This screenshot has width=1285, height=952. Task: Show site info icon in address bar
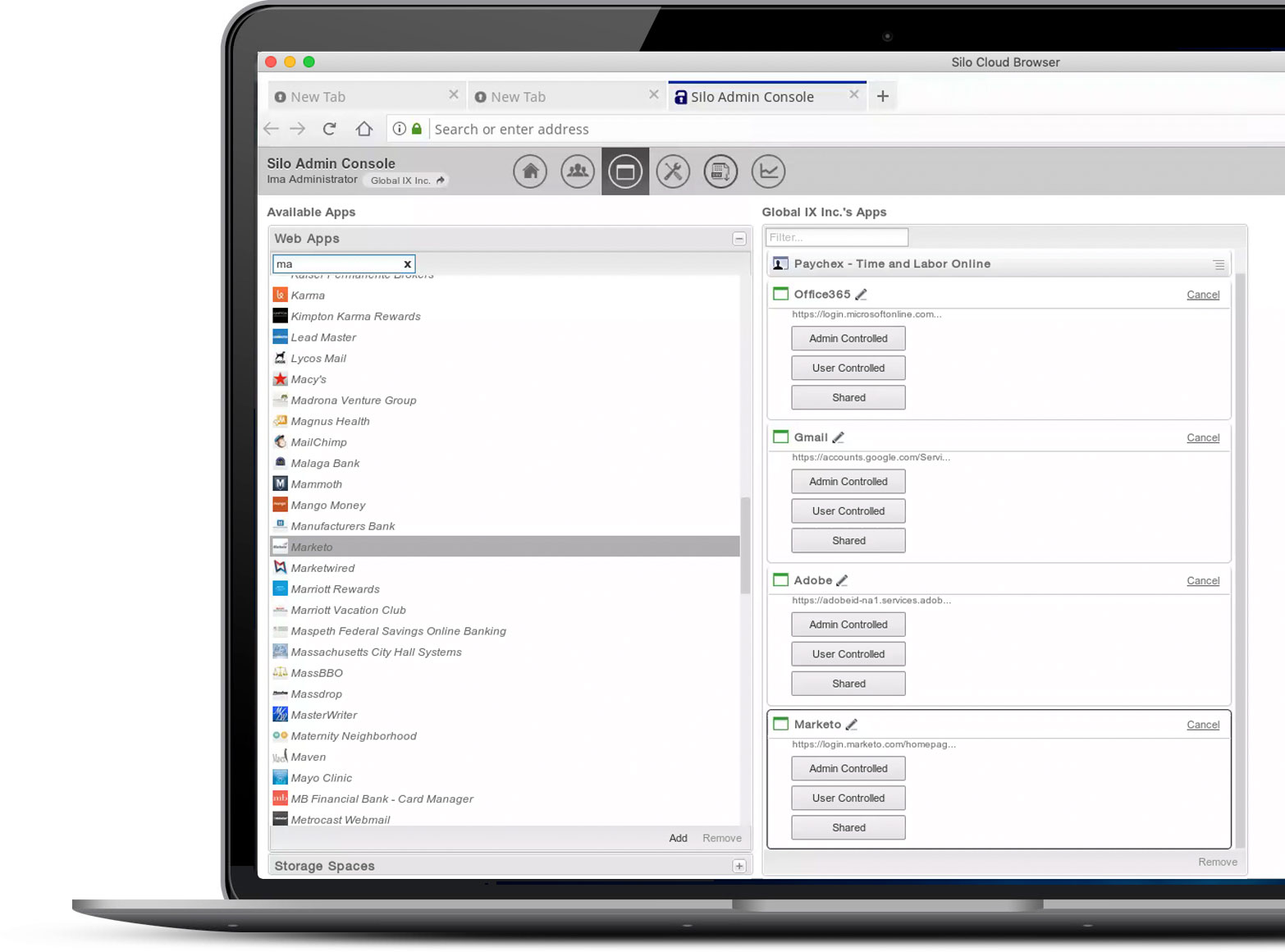(x=400, y=129)
